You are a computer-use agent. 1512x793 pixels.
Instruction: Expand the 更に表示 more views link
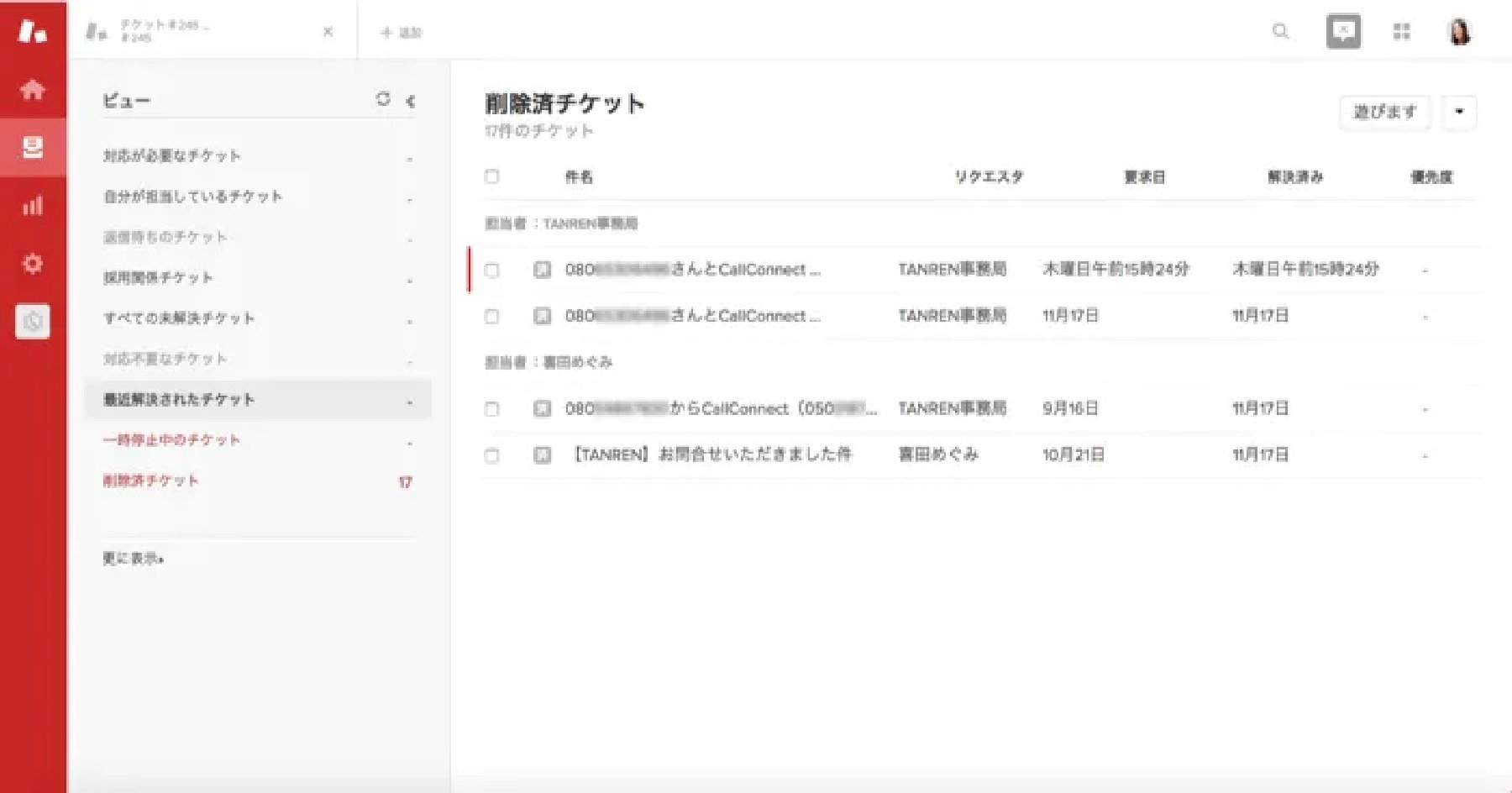133,559
